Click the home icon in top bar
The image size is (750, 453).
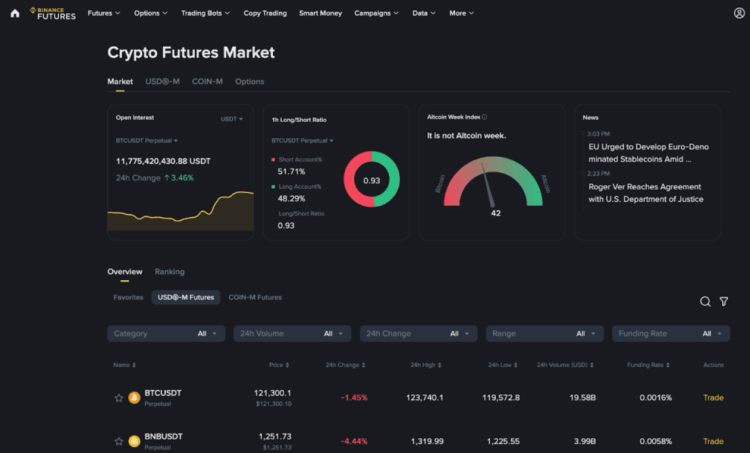[x=14, y=13]
